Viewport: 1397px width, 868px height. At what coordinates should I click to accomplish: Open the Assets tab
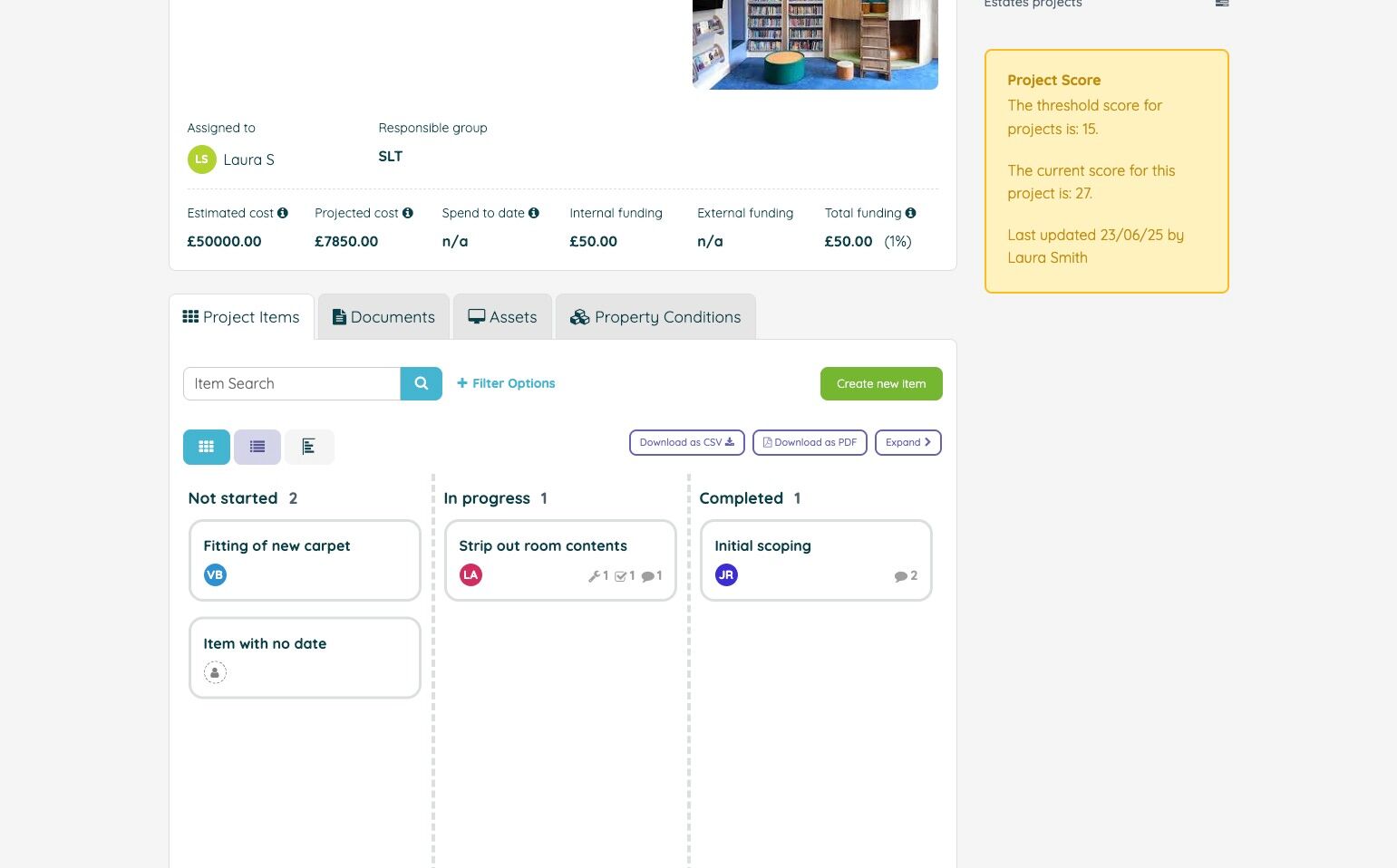502,317
